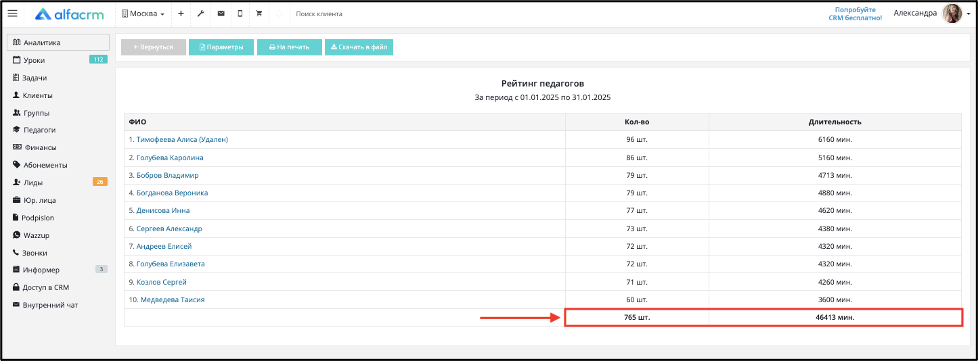Screen dimensions: 979x362
Task: Click Александра's profile avatar
Action: click(952, 14)
